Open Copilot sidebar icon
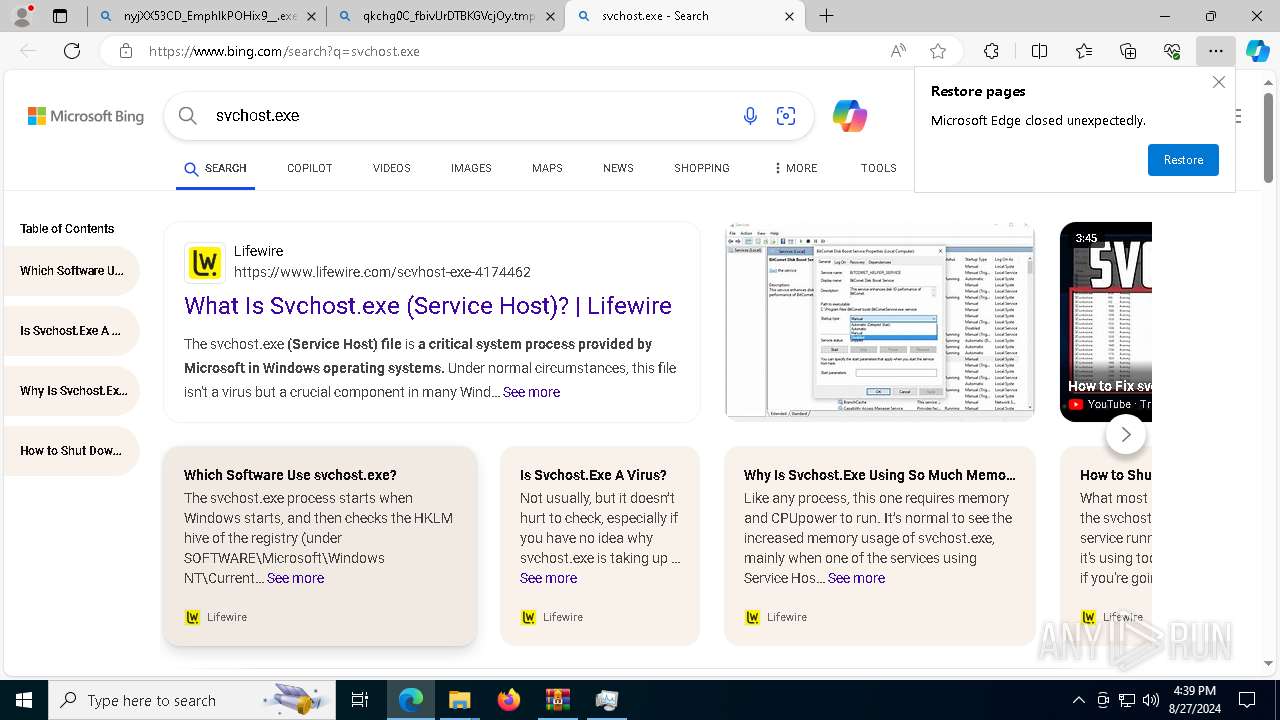Screen dimensions: 1280x720 [x=1257, y=51]
